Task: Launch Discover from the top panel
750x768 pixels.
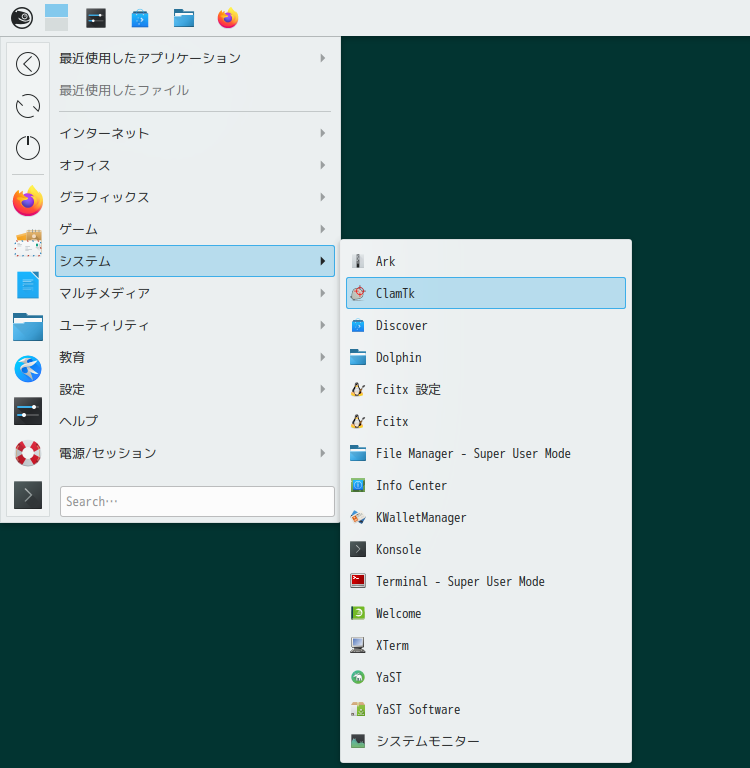Action: pyautogui.click(x=140, y=19)
